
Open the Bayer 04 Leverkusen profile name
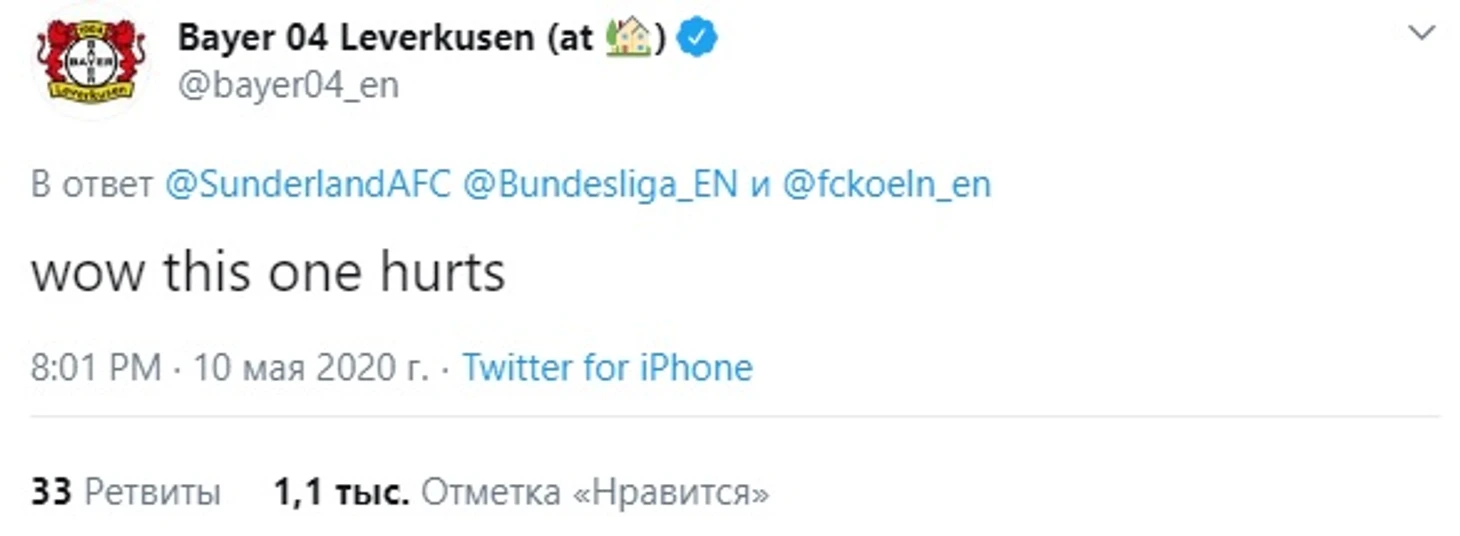tap(355, 38)
